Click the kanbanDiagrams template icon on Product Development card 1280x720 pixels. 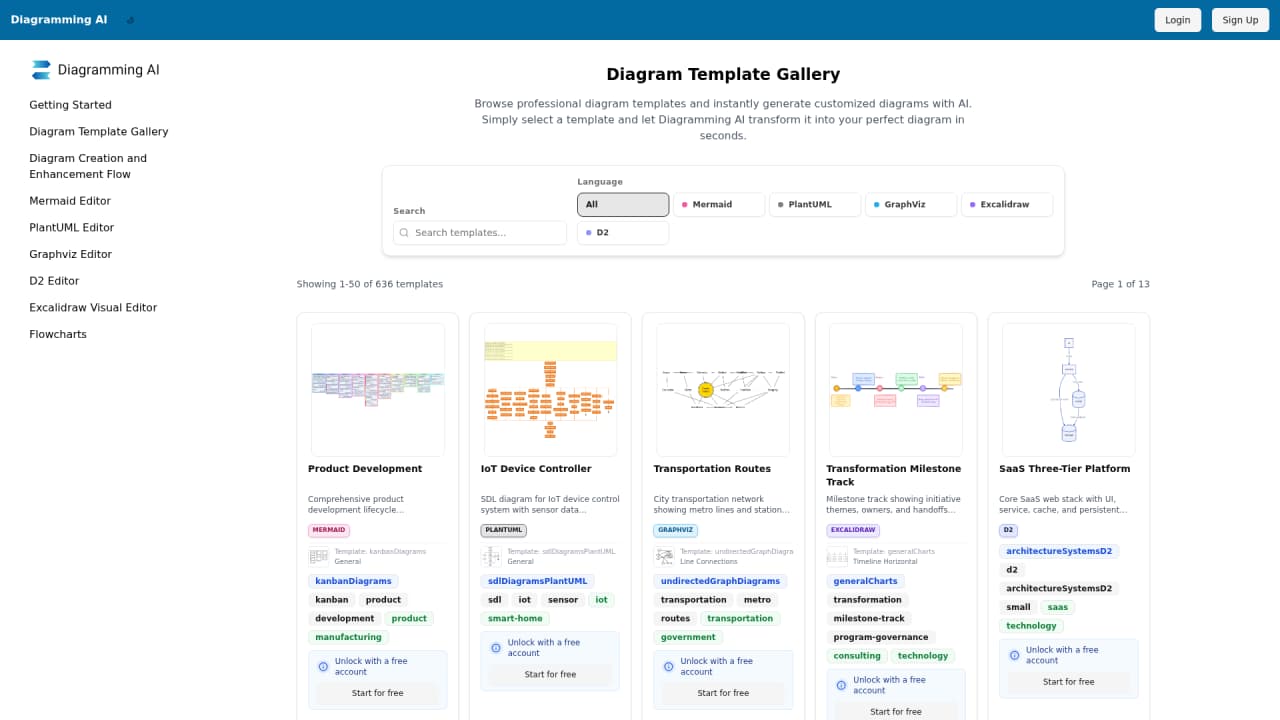tap(318, 556)
